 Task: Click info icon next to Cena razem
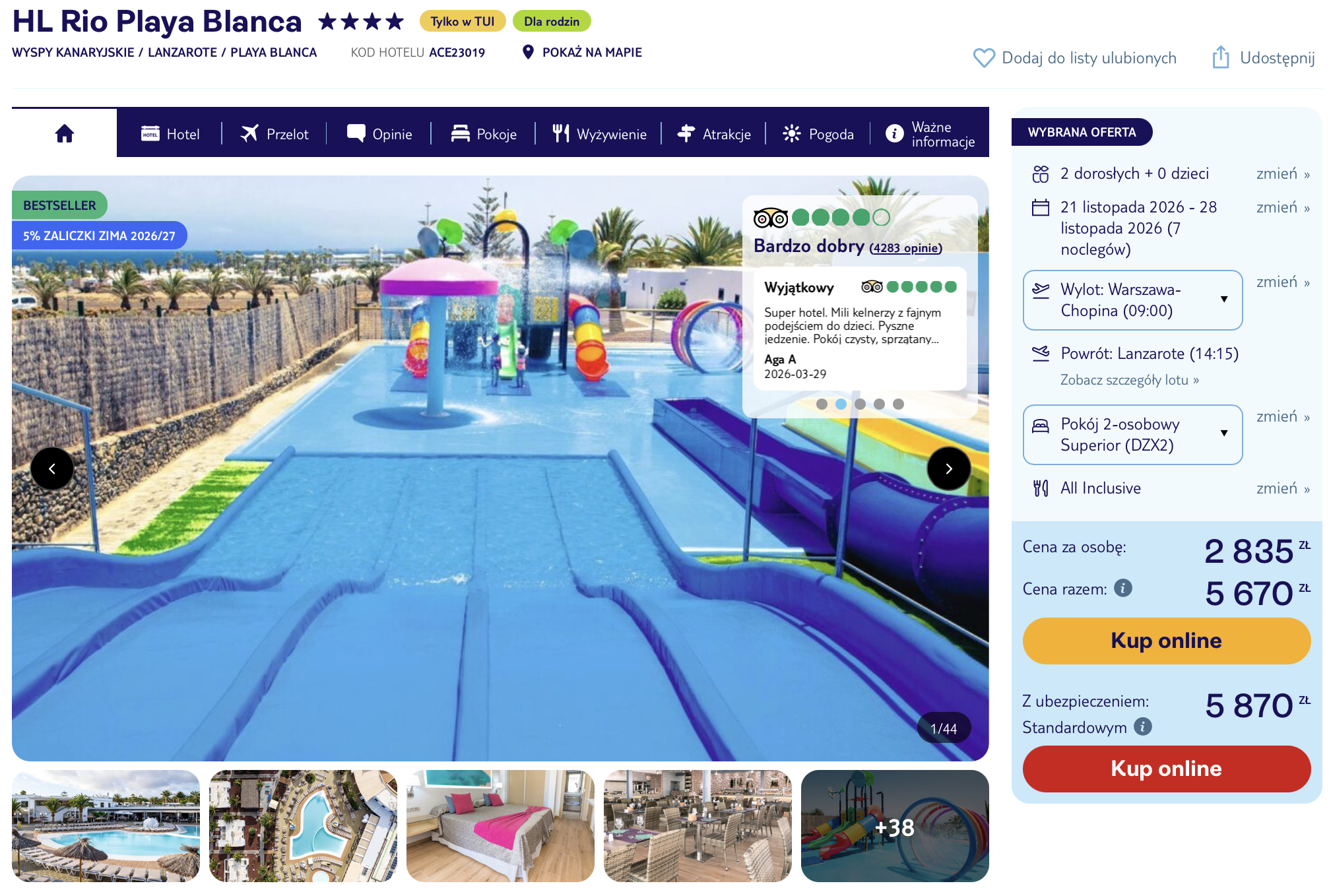(1123, 587)
